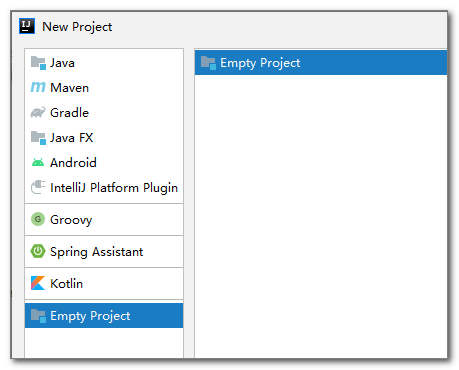The image size is (459, 370).
Task: Select the Gradle project type
Action: pyautogui.click(x=104, y=113)
